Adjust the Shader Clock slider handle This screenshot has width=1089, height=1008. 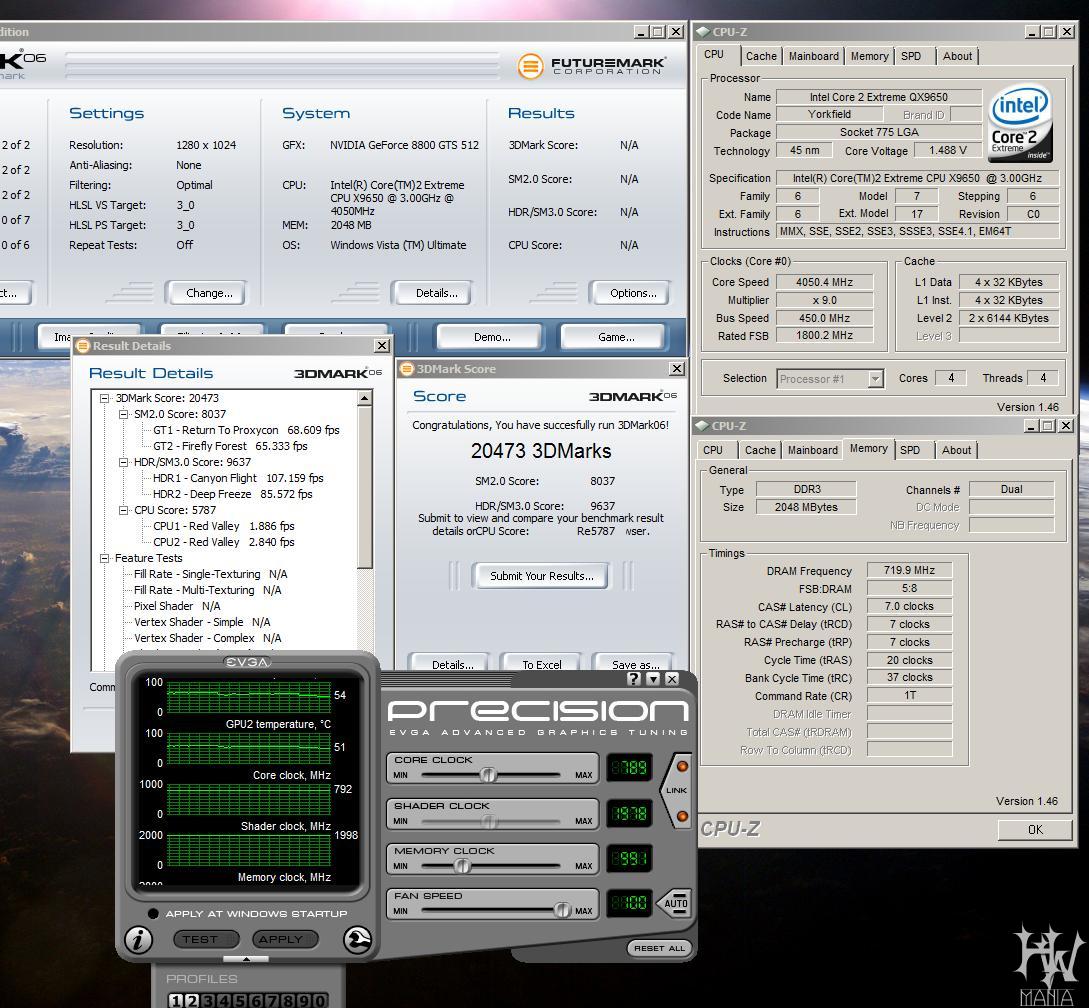489,820
